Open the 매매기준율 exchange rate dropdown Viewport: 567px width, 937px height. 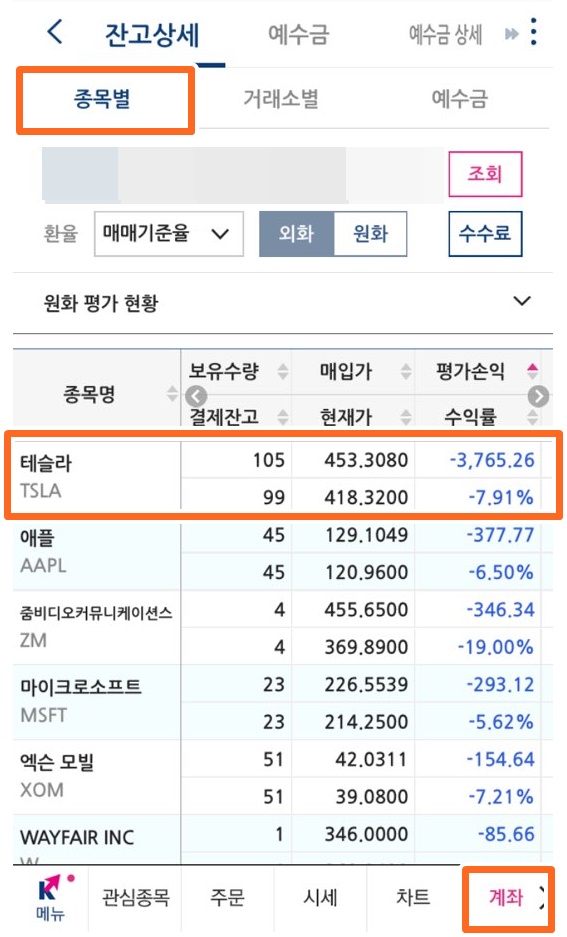click(x=168, y=234)
